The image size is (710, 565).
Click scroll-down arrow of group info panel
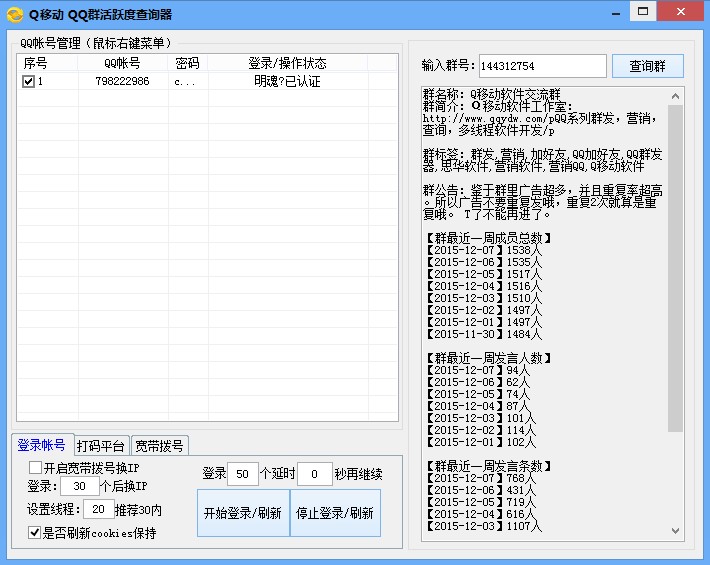(675, 531)
